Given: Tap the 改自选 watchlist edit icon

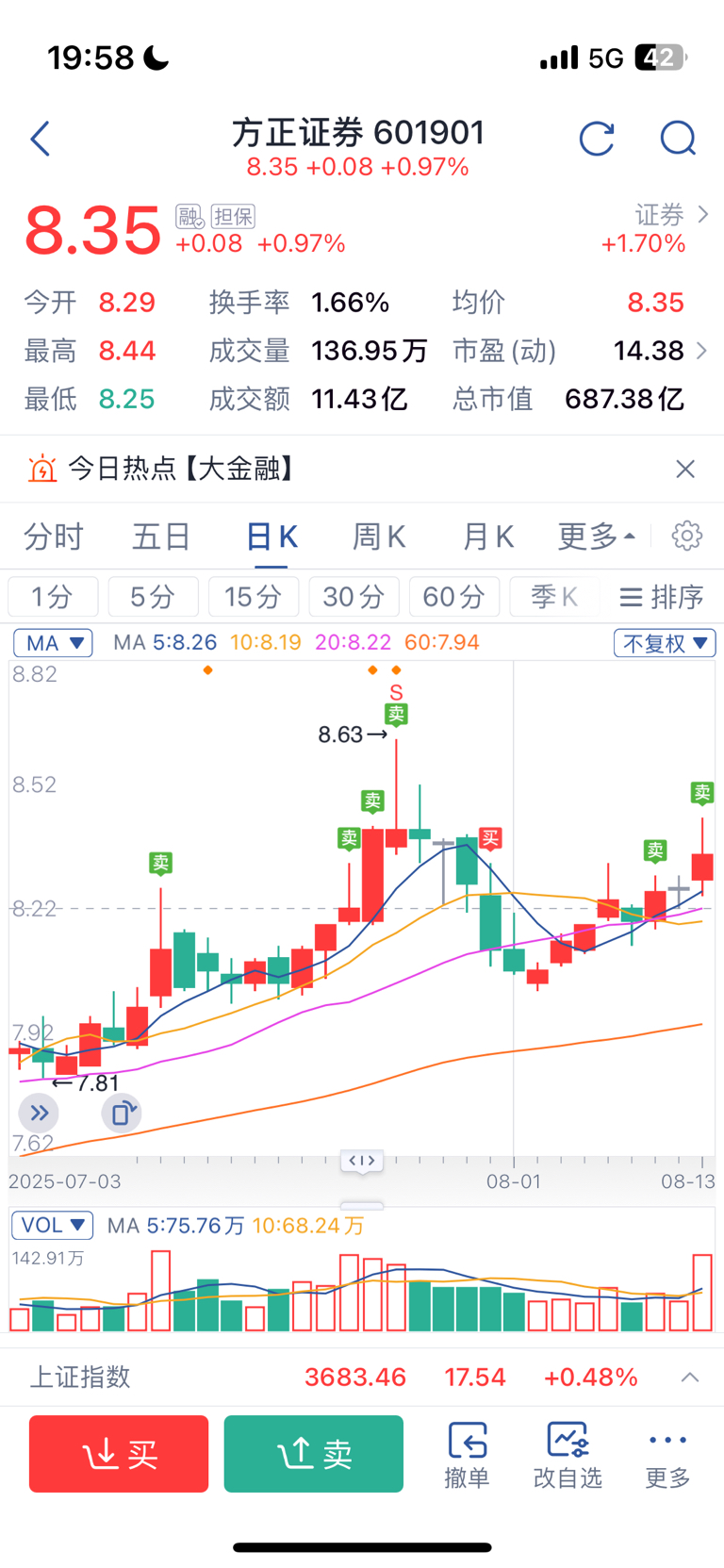Looking at the screenshot, I should pyautogui.click(x=568, y=1455).
